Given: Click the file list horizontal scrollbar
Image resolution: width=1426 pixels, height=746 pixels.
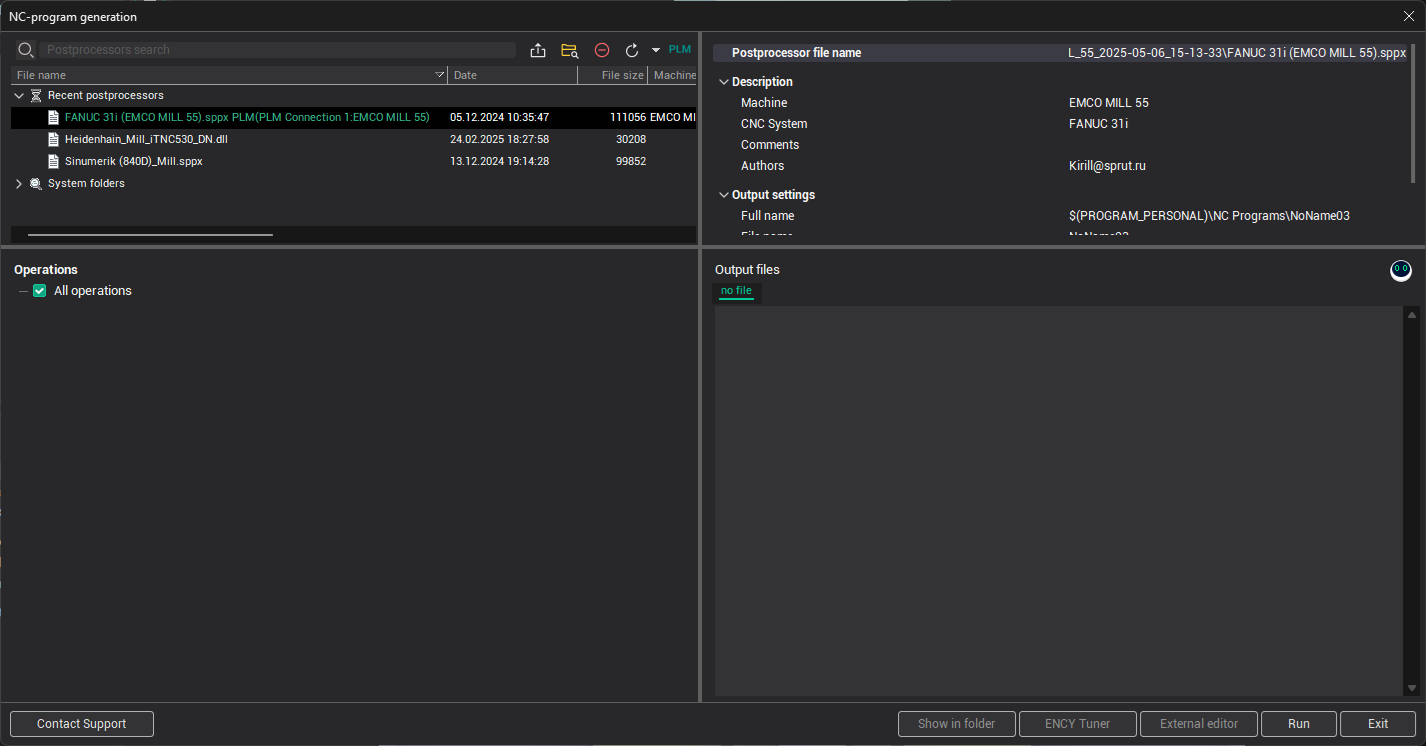Looking at the screenshot, I should (150, 235).
